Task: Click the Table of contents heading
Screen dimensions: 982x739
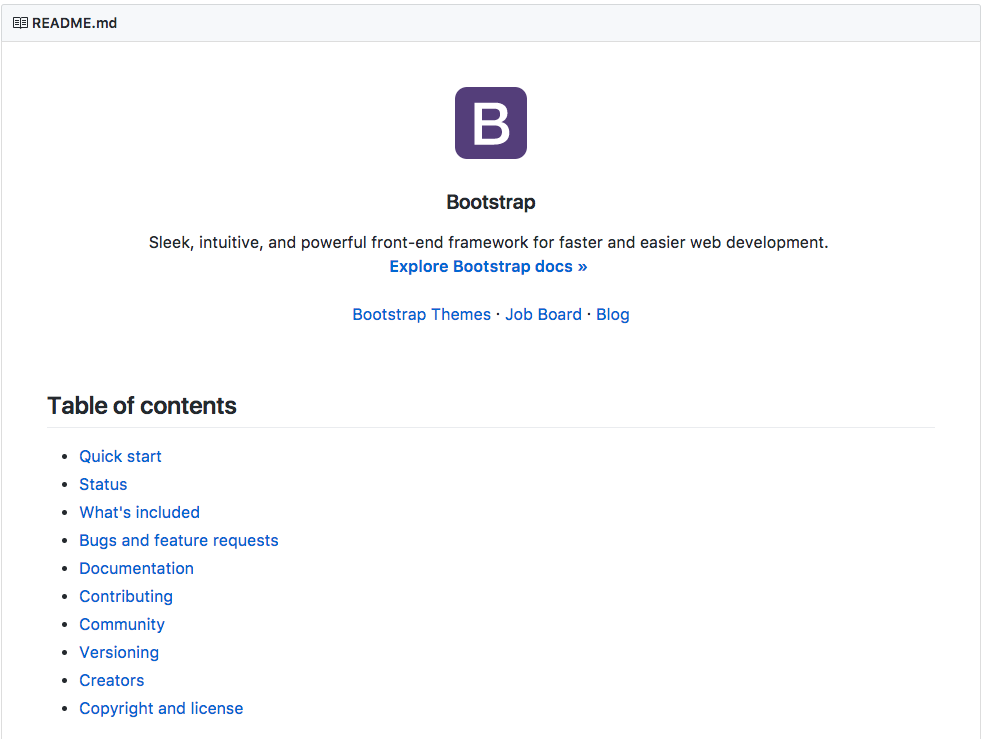Action: click(142, 406)
